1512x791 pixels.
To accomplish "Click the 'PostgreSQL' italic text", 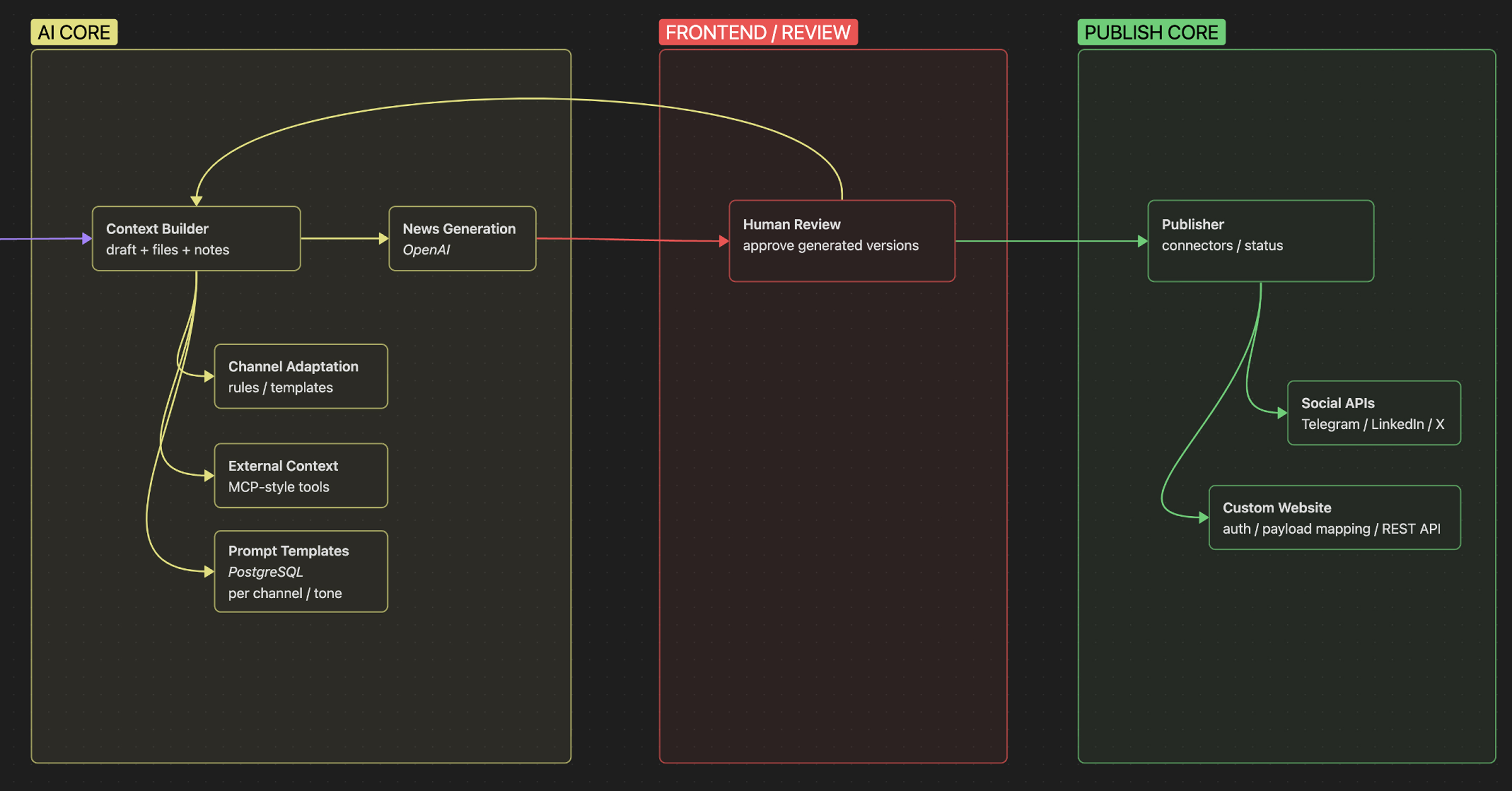I will [265, 572].
